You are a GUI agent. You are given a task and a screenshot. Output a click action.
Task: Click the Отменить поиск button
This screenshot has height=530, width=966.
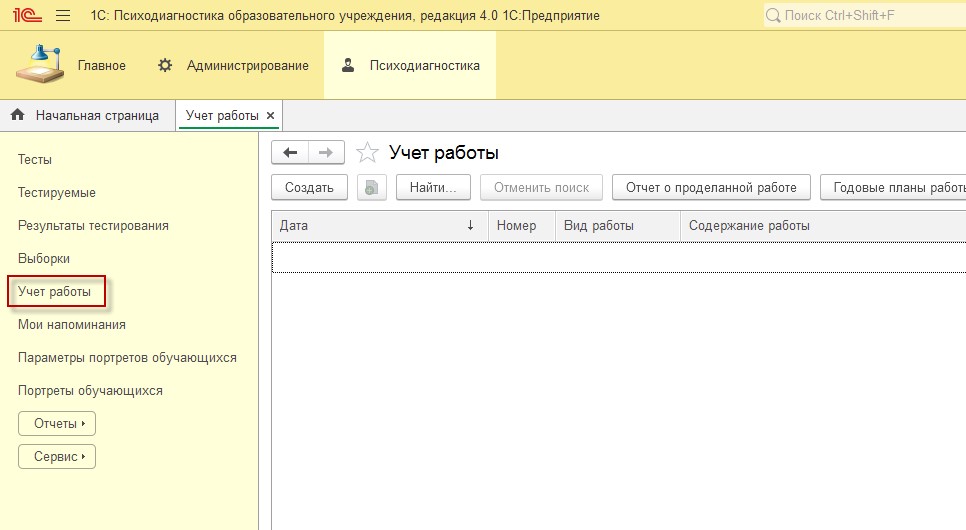pyautogui.click(x=542, y=187)
